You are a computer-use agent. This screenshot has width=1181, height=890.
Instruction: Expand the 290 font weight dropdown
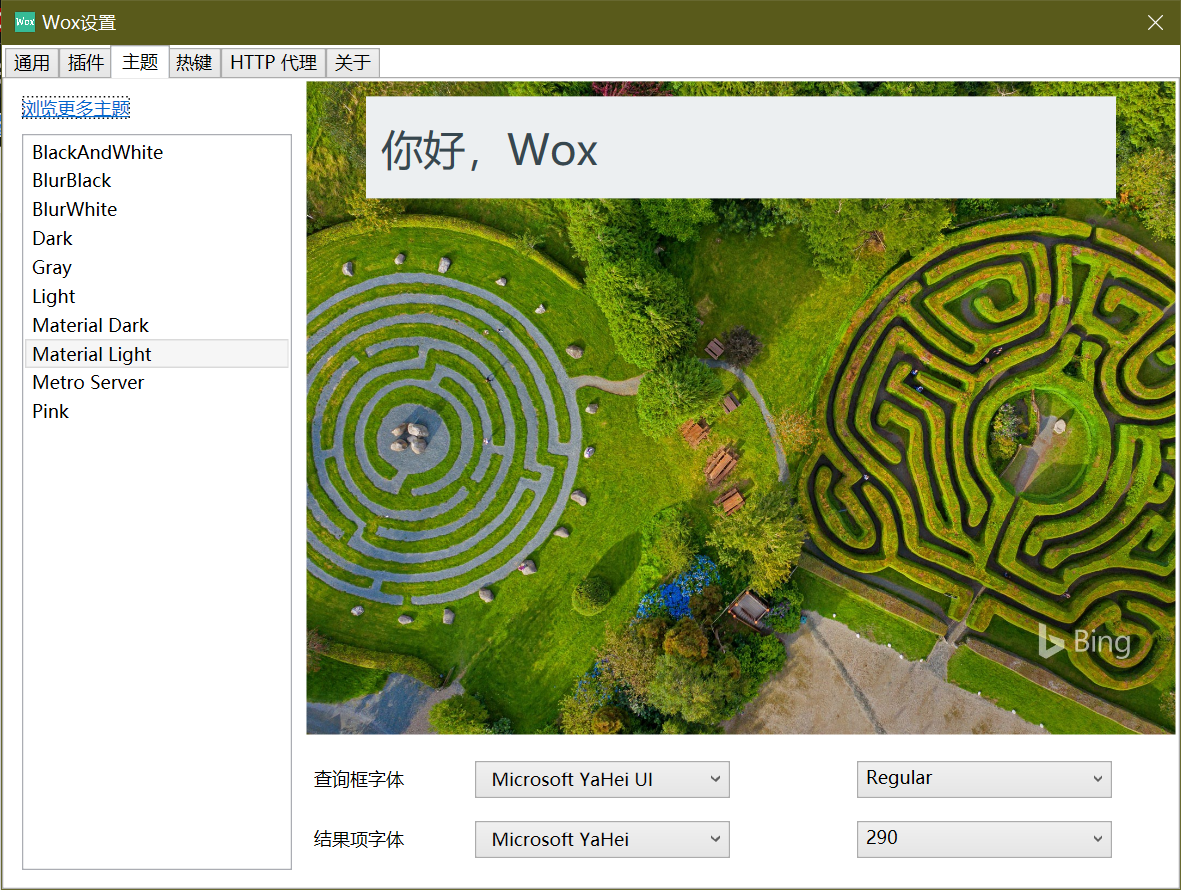[x=984, y=839]
